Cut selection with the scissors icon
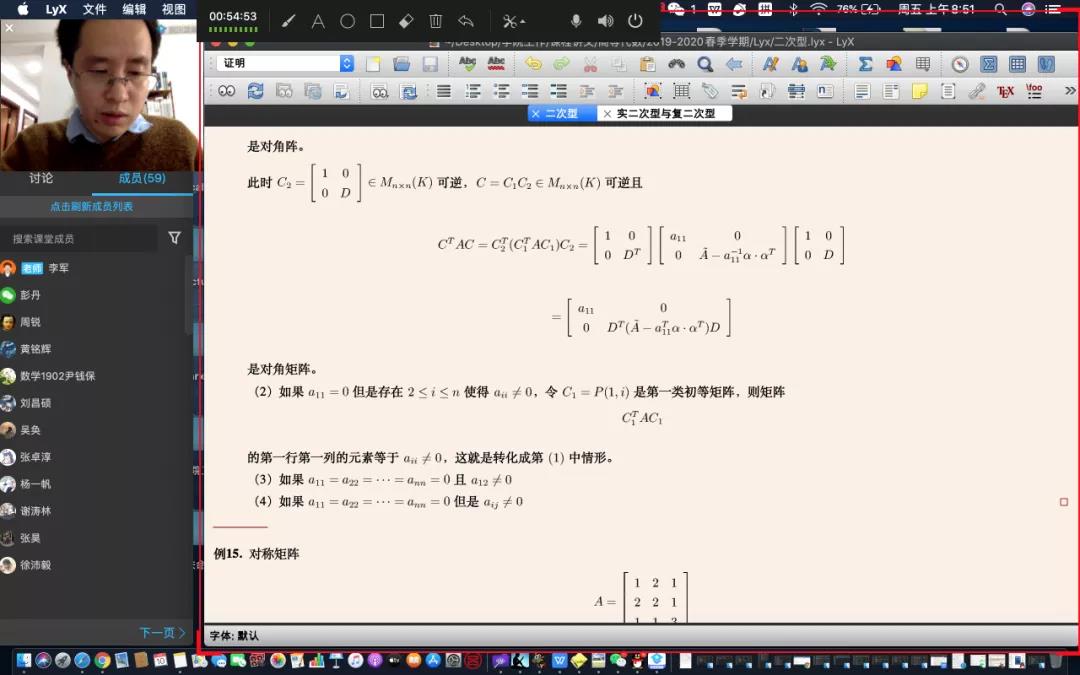 point(590,64)
